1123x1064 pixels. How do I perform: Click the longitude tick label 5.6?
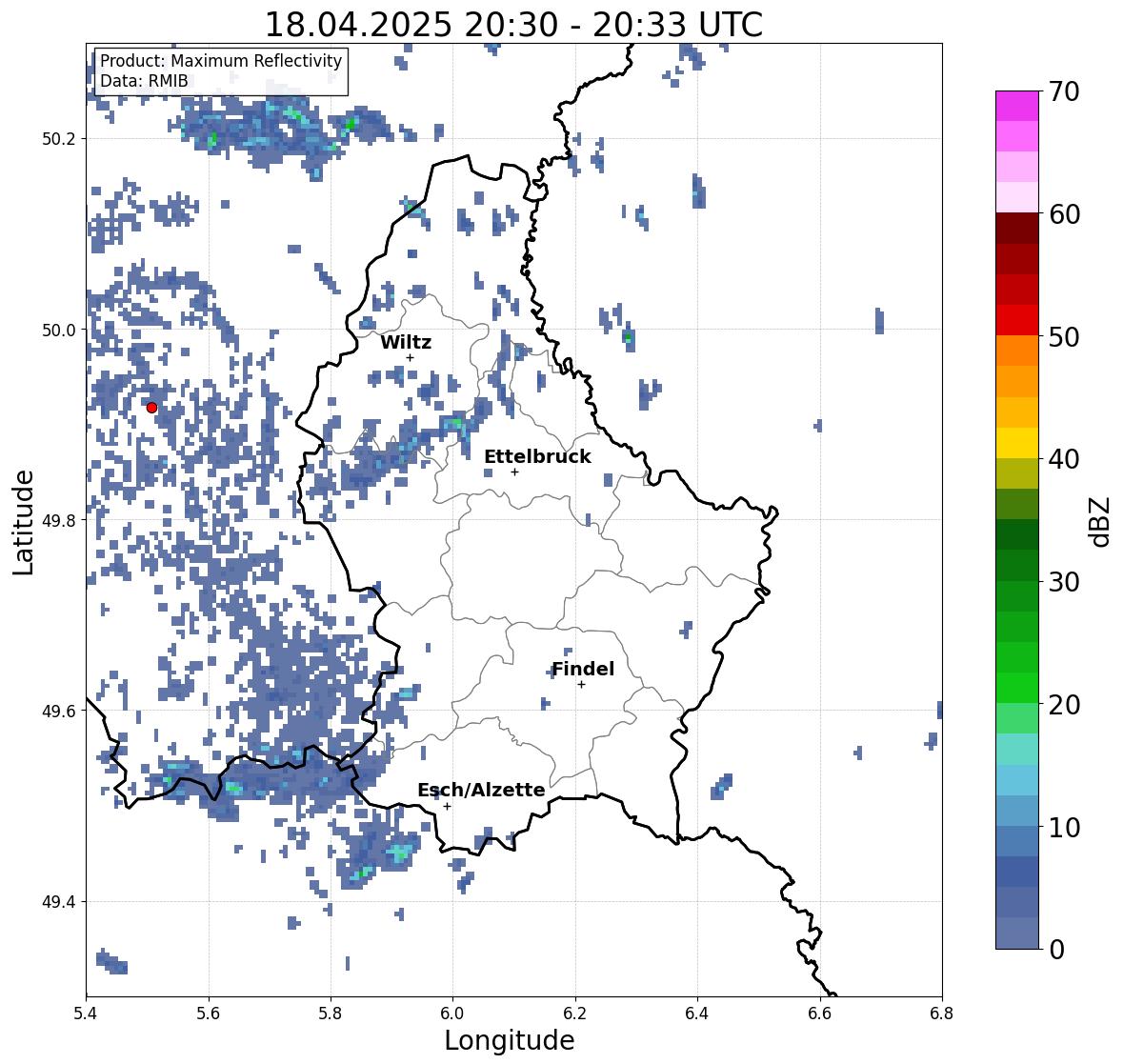point(209,1013)
